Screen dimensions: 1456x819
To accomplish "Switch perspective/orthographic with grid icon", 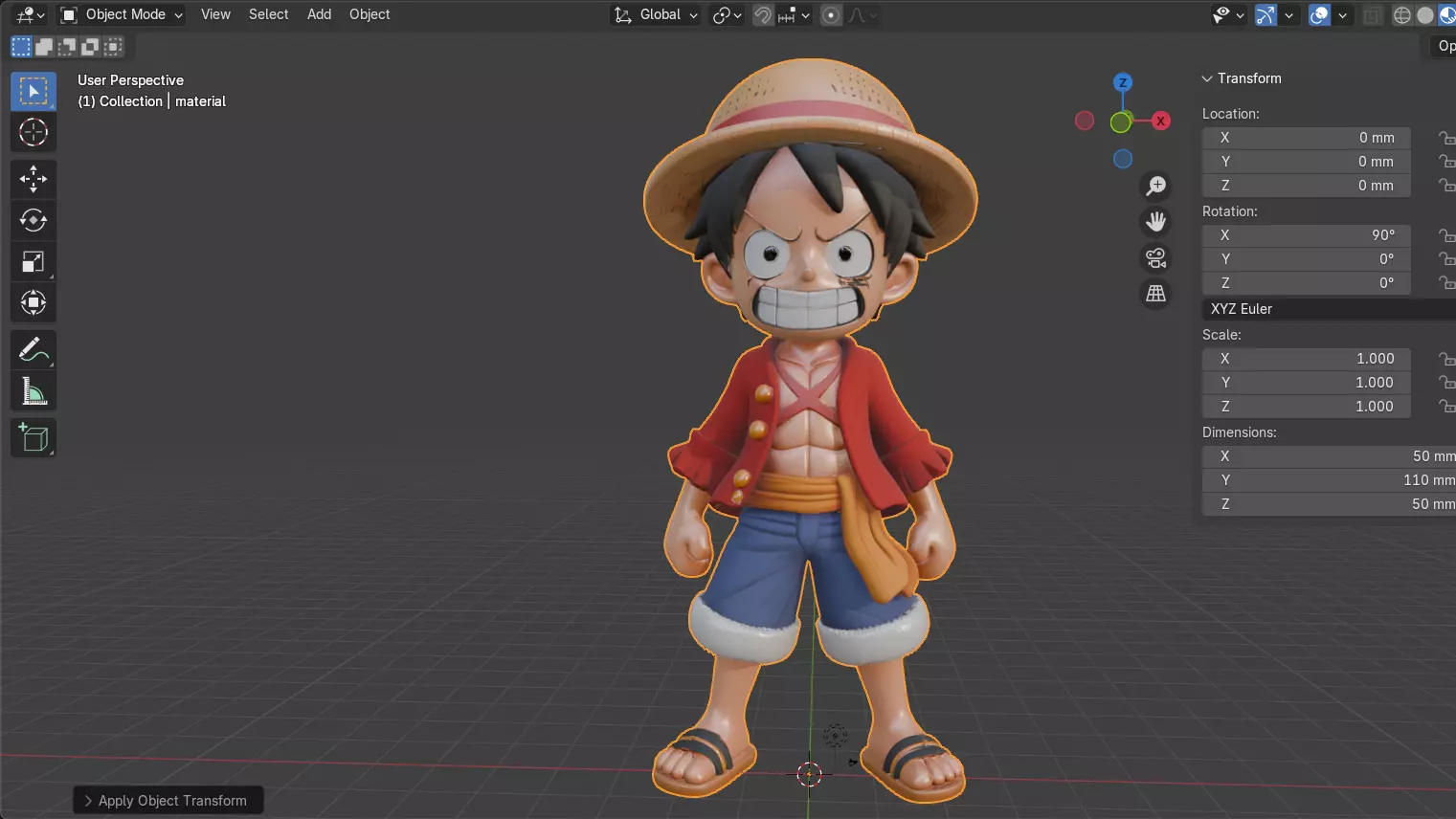I will click(x=1156, y=294).
